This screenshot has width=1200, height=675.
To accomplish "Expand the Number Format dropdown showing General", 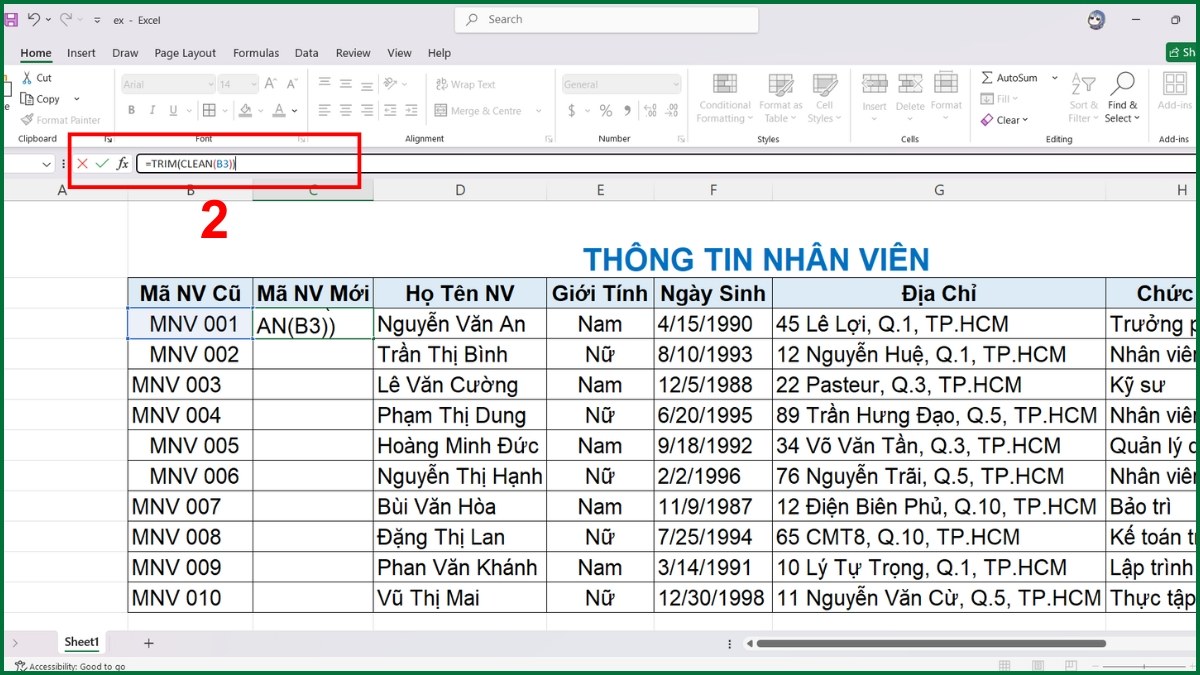I will pyautogui.click(x=674, y=83).
